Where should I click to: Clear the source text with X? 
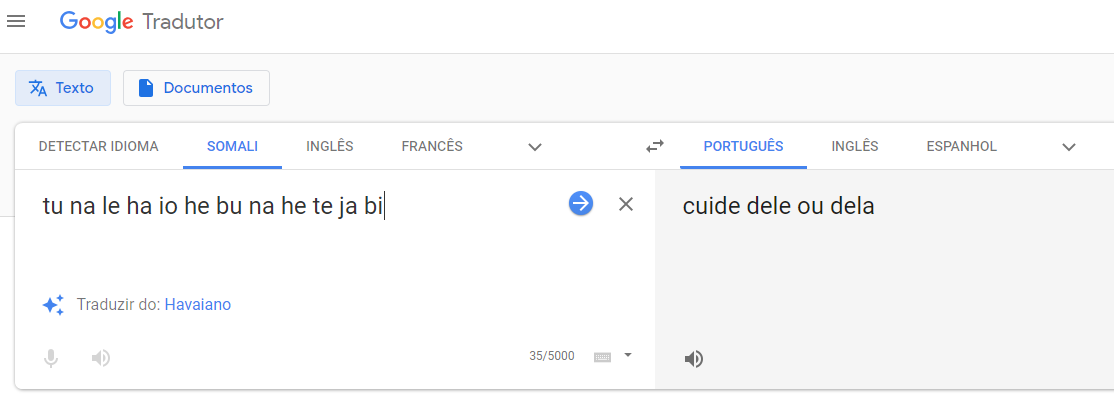point(626,204)
